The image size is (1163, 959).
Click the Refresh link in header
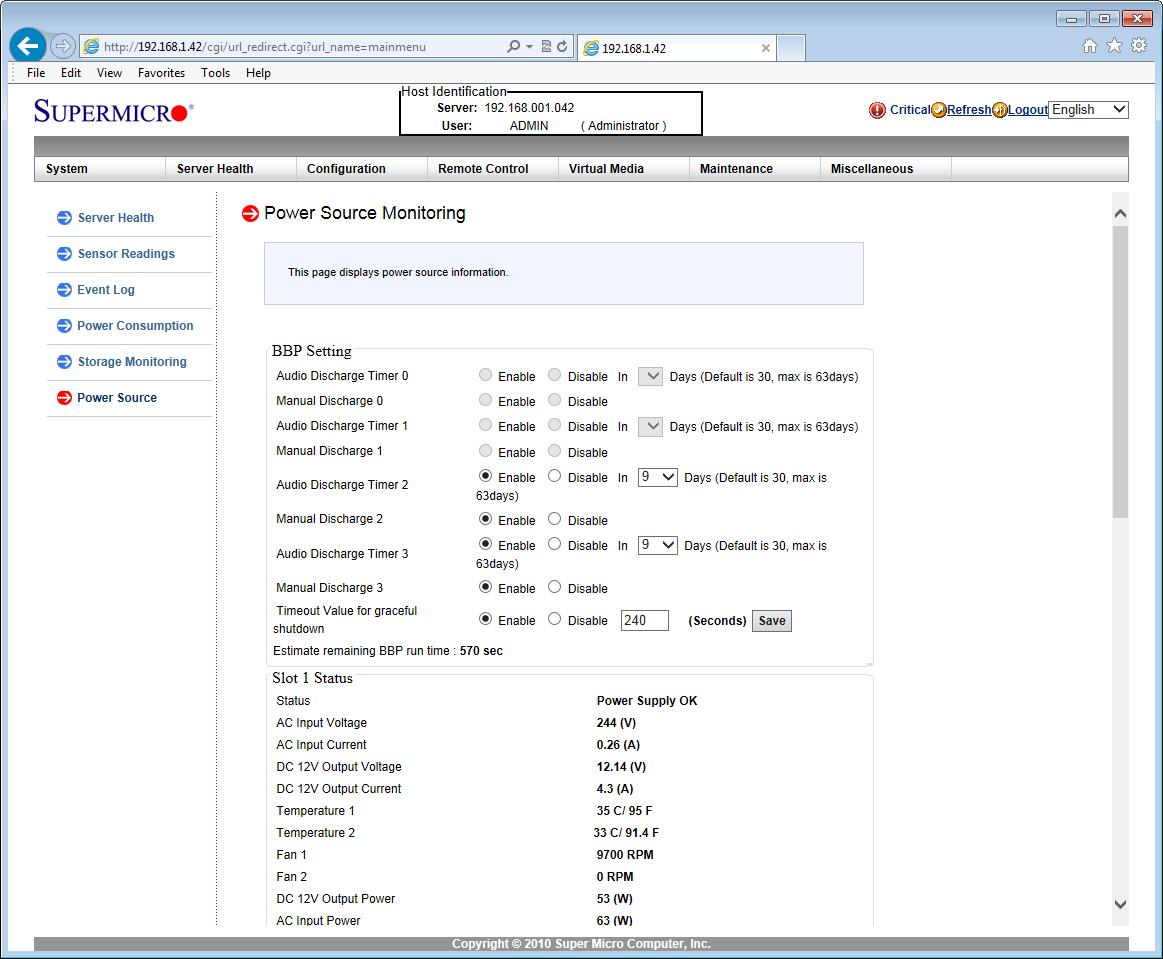[969, 110]
